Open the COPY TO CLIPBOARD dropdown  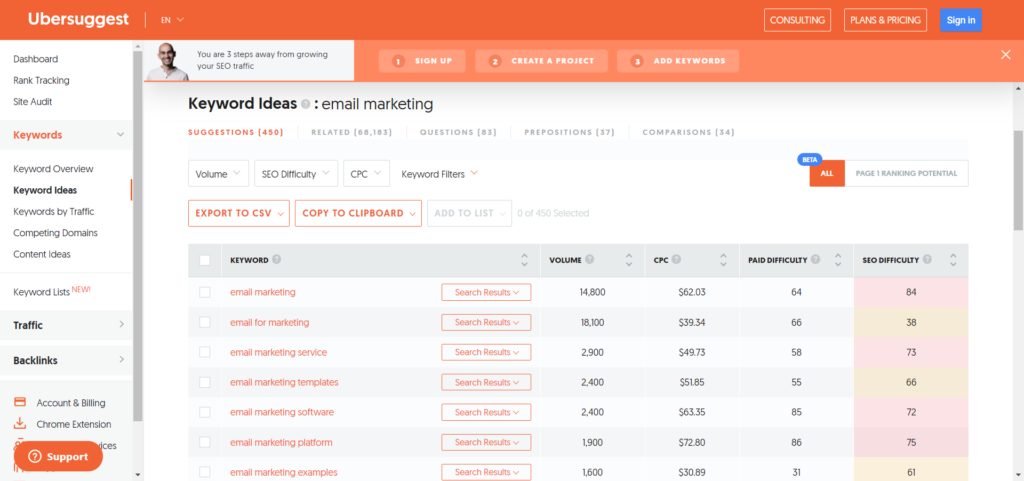click(358, 213)
